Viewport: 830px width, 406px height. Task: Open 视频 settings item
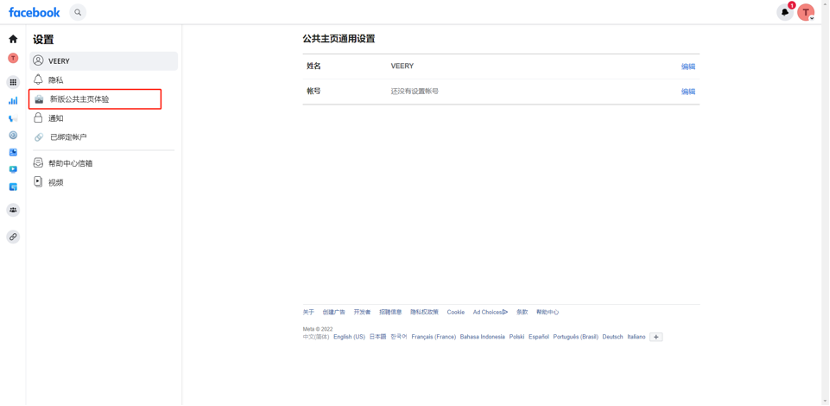coord(56,182)
